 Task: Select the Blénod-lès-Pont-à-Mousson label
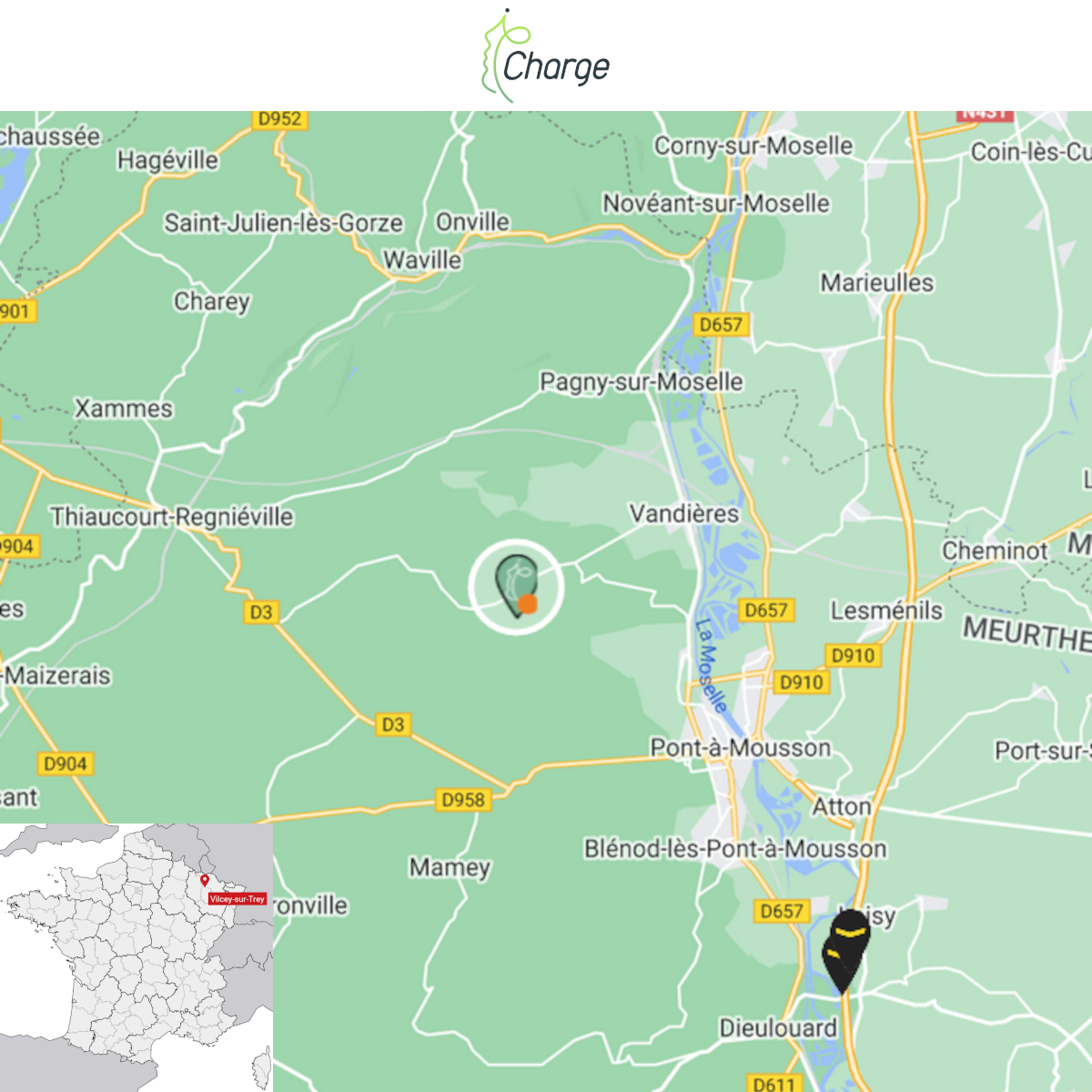tap(735, 849)
